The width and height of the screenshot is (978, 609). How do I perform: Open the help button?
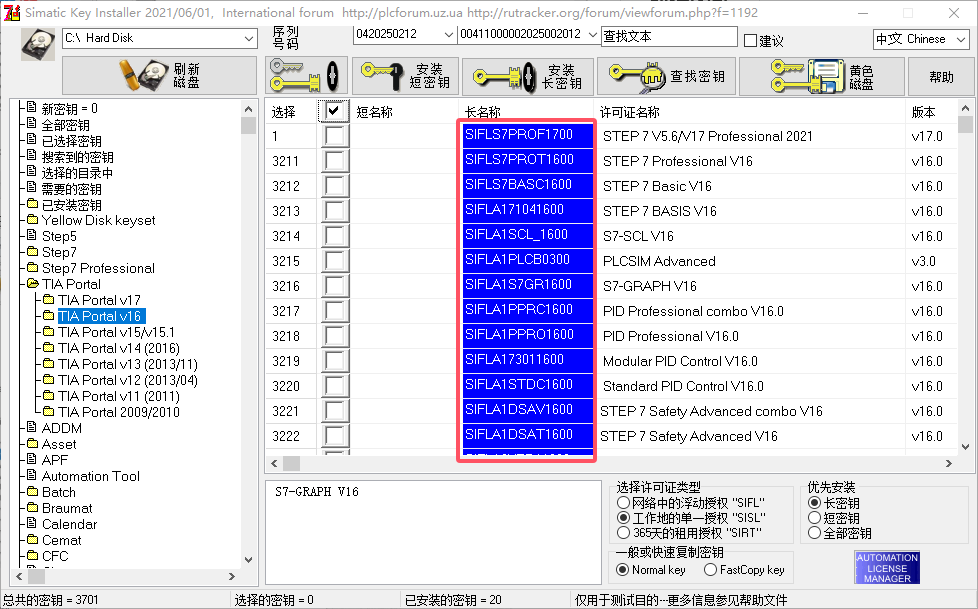[941, 76]
